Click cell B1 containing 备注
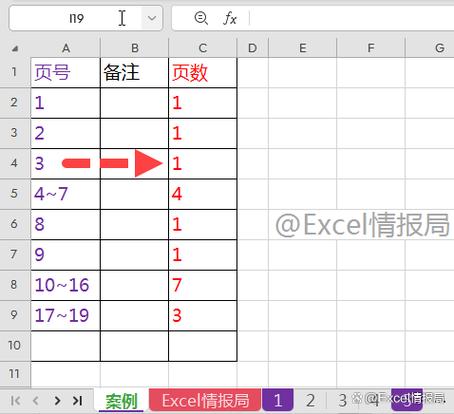Image resolution: width=454 pixels, height=414 pixels. [135, 73]
